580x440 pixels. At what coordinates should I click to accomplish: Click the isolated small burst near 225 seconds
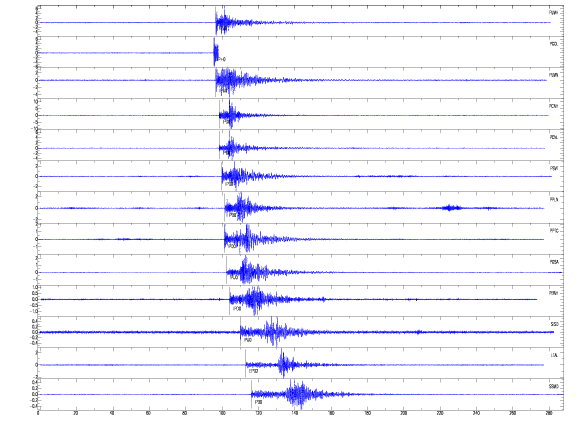coord(451,208)
